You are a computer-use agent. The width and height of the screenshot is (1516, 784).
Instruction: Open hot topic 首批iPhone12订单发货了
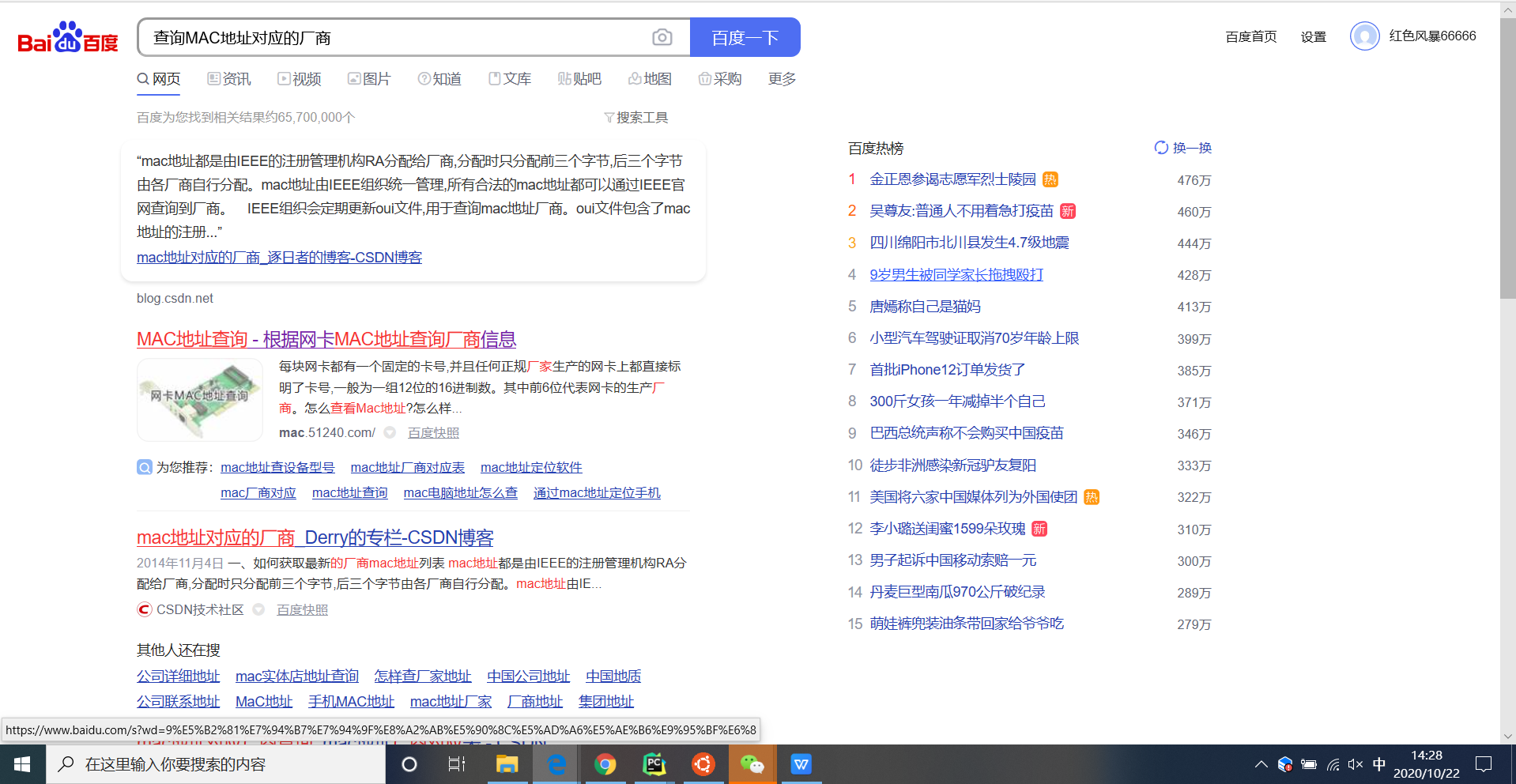pos(948,370)
